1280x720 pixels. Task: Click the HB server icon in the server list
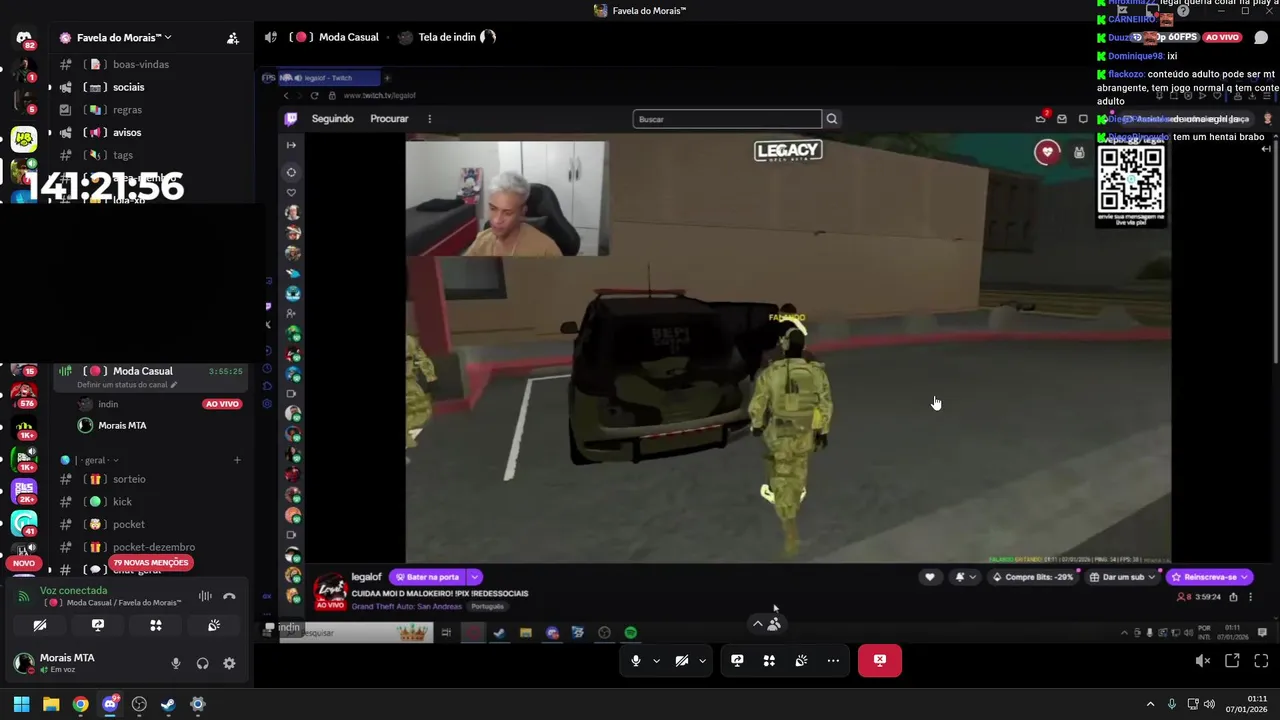tap(24, 138)
